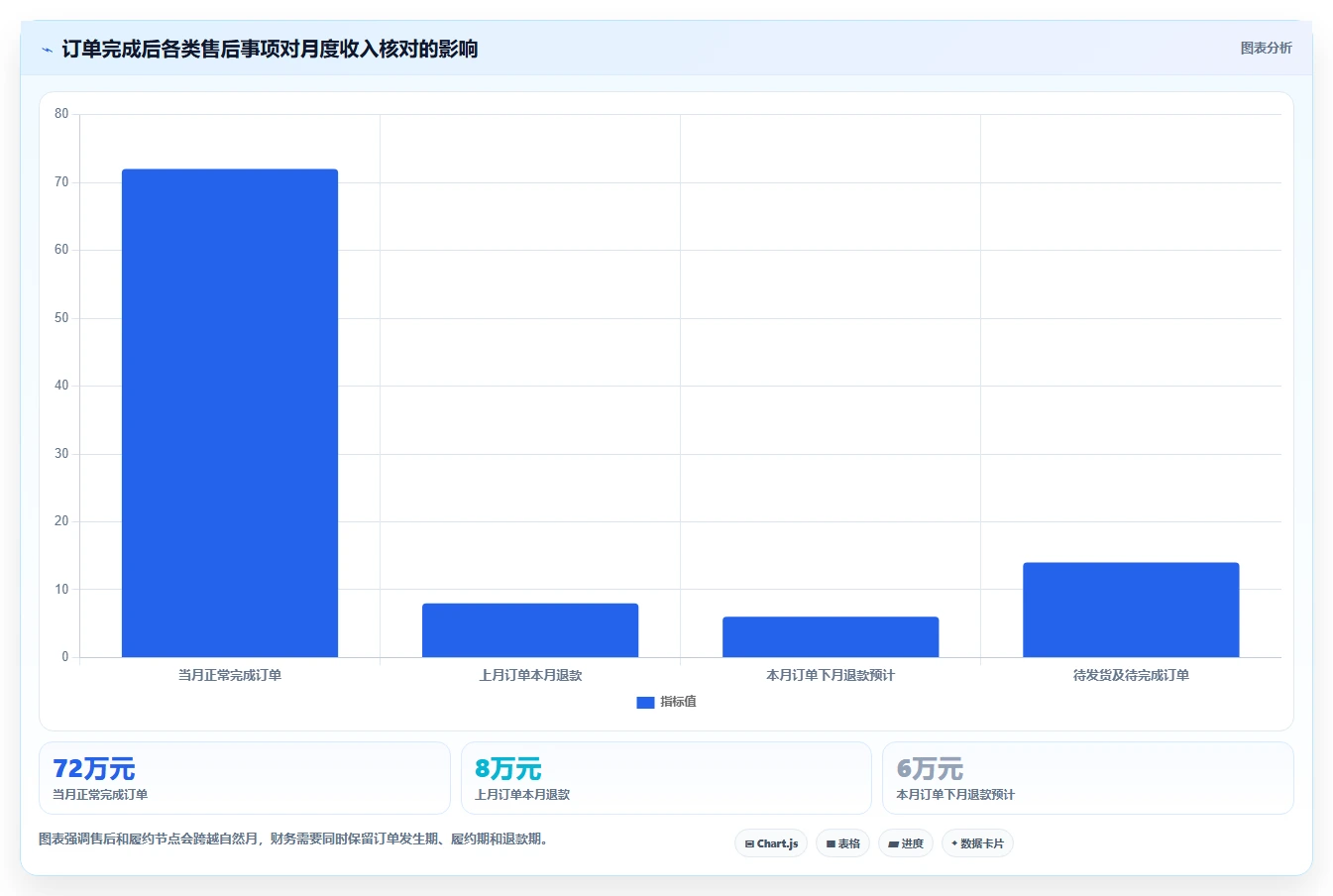Image resolution: width=1333 pixels, height=896 pixels.
Task: Open the 72万元 data card
Action: tap(245, 778)
